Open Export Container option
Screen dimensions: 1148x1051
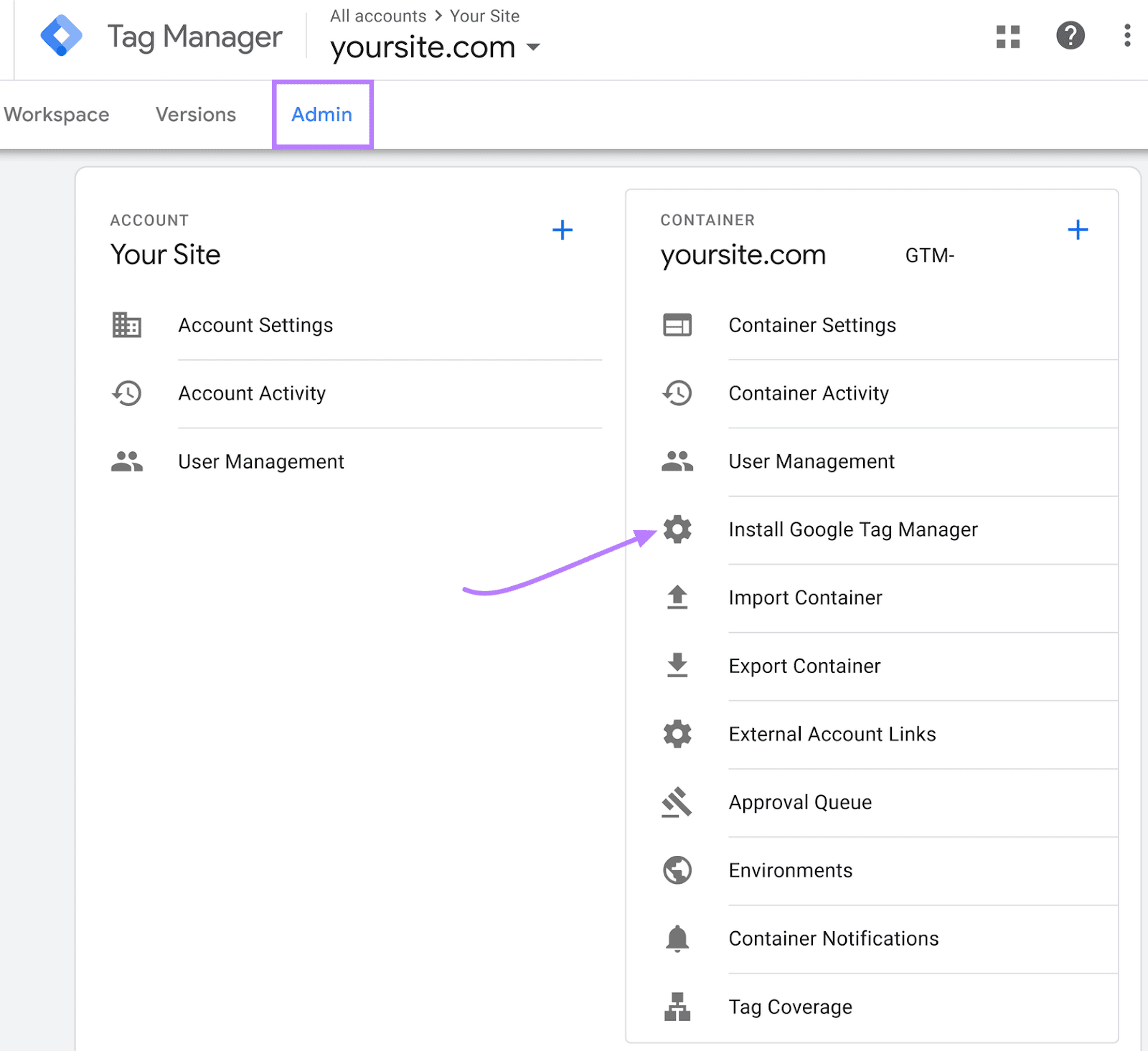[x=804, y=666]
